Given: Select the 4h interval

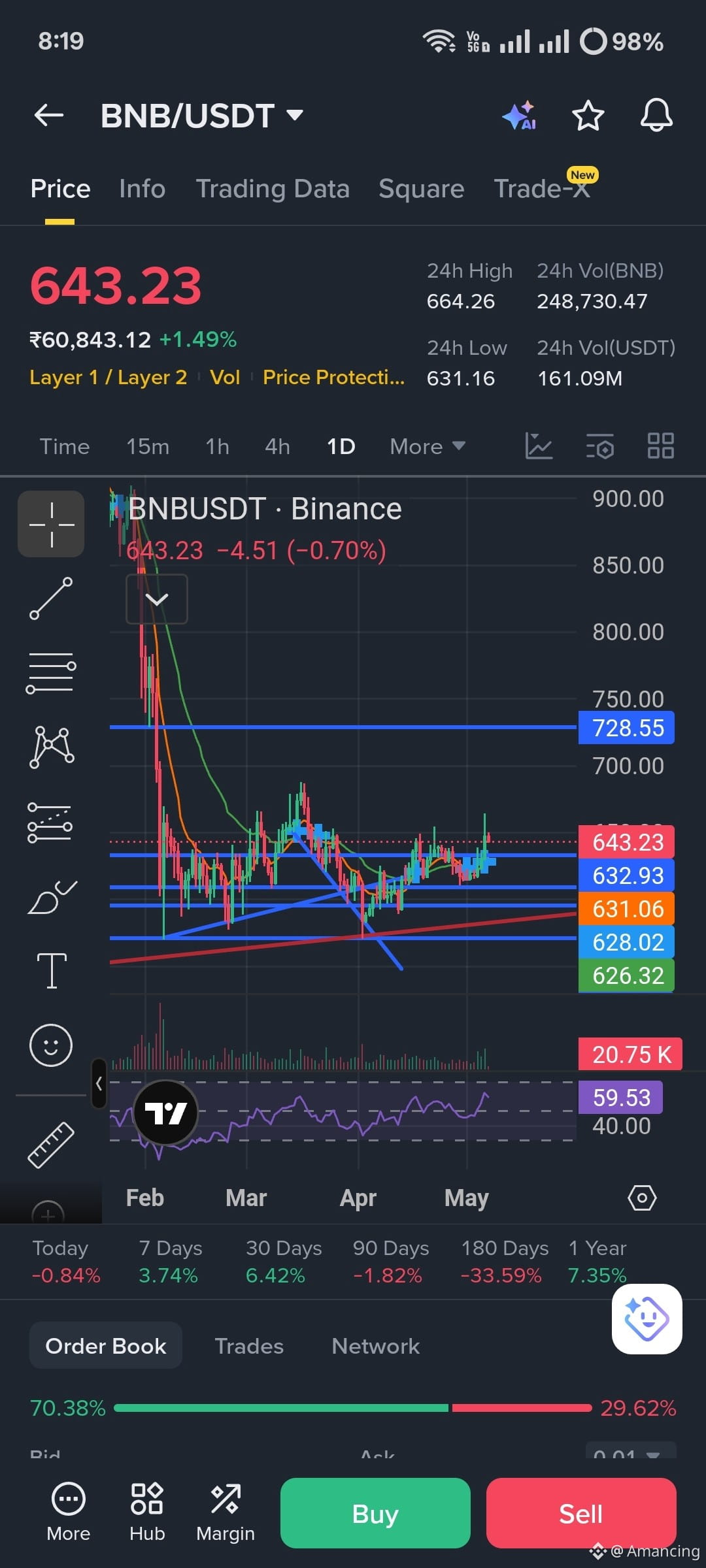Looking at the screenshot, I should click(277, 447).
